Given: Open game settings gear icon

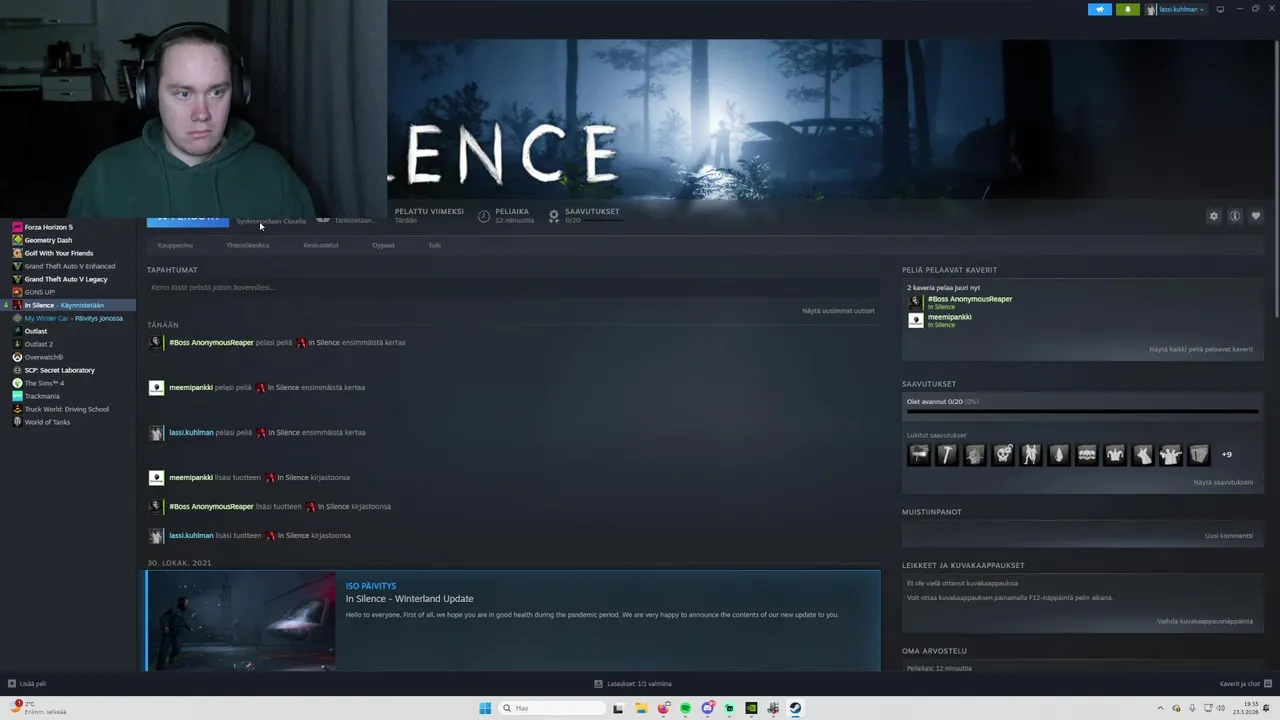Looking at the screenshot, I should [x=1214, y=216].
